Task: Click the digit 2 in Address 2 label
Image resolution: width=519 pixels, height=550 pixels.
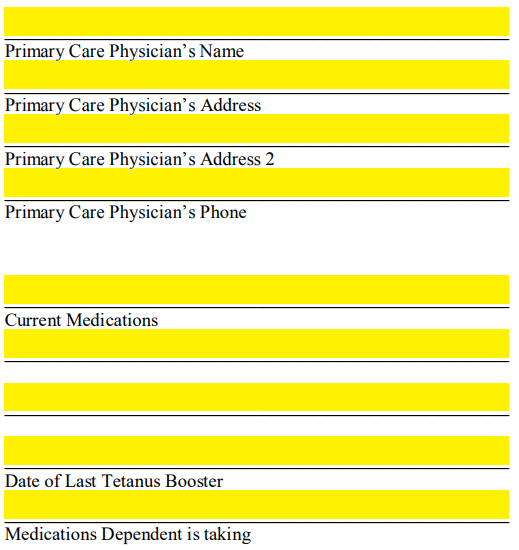Action: (269, 159)
